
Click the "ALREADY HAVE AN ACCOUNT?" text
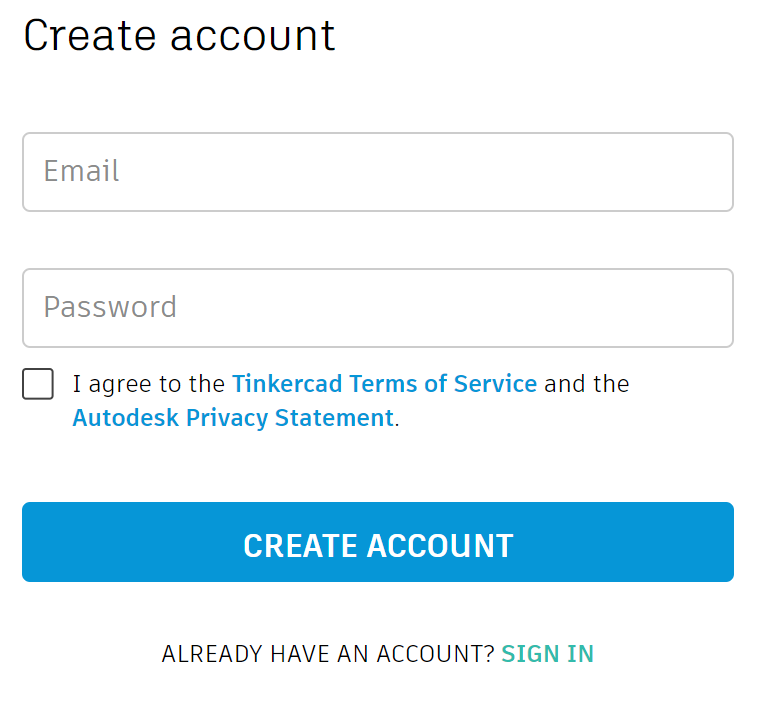point(328,655)
